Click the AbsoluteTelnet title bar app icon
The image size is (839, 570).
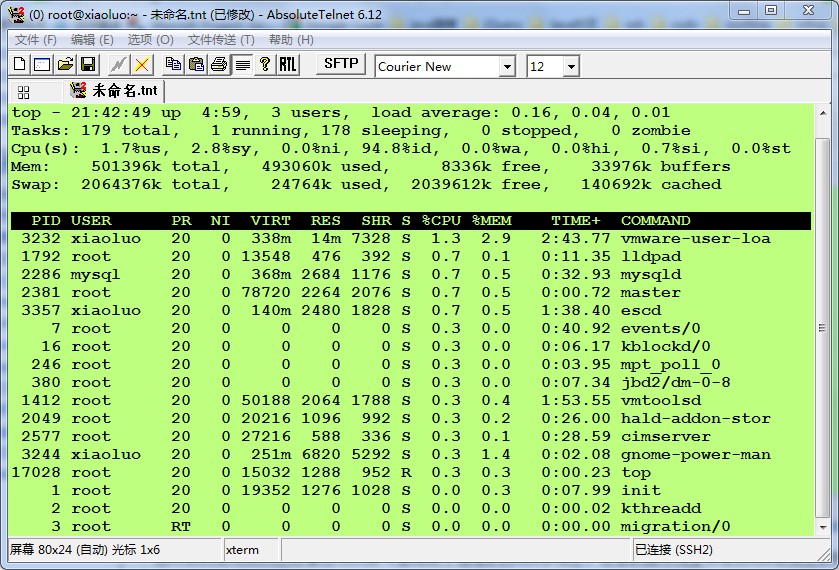point(16,14)
